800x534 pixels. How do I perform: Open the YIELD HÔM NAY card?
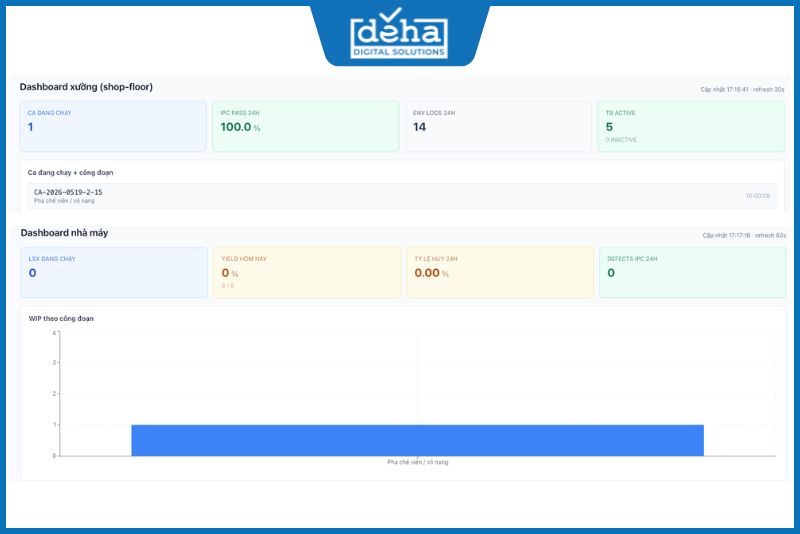pyautogui.click(x=307, y=272)
